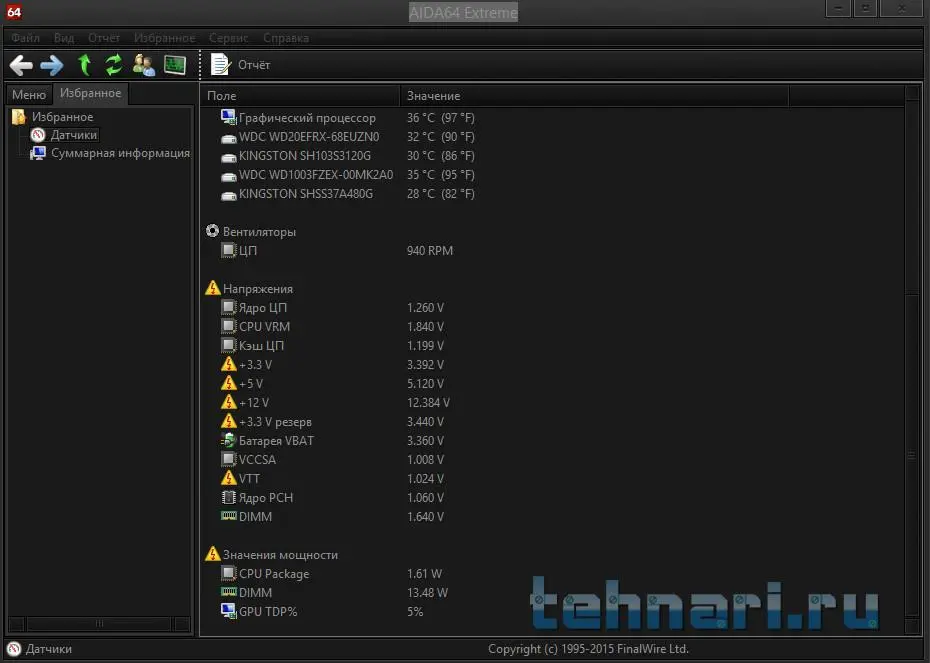This screenshot has height=663, width=930.
Task: Refresh sensors with the green circular arrows
Action: 113,65
